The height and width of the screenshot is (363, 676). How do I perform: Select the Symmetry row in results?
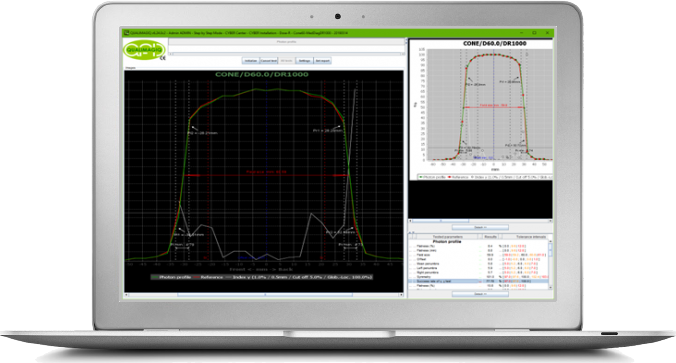[479, 277]
